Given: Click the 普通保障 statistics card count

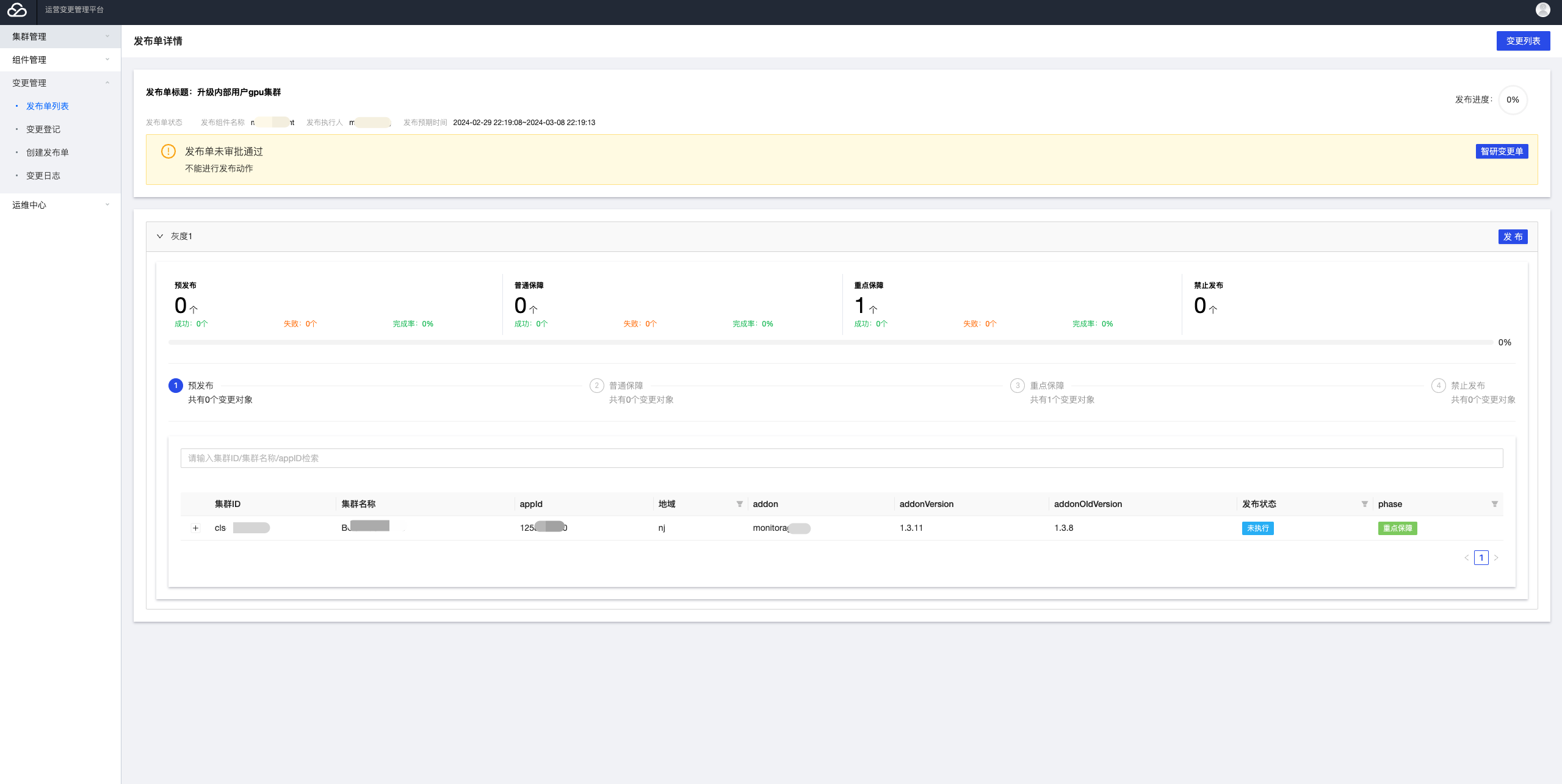Looking at the screenshot, I should (526, 305).
